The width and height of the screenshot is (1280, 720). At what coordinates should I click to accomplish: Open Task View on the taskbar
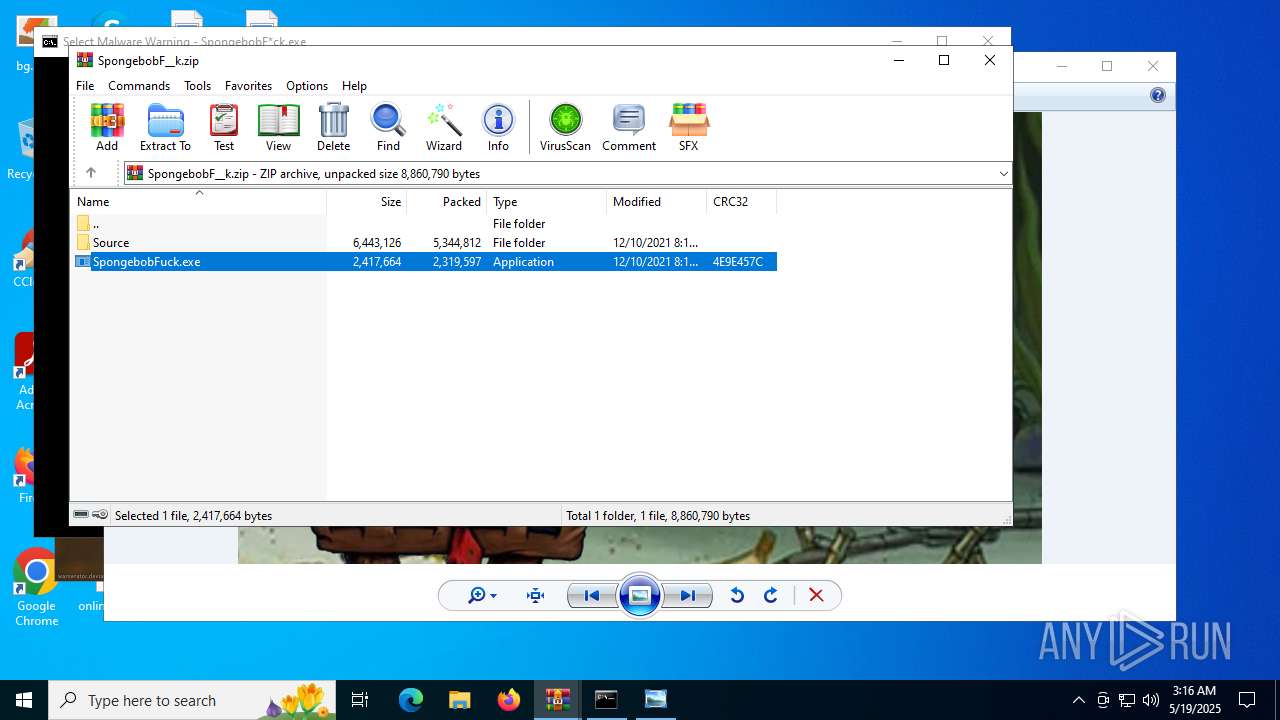tap(360, 700)
